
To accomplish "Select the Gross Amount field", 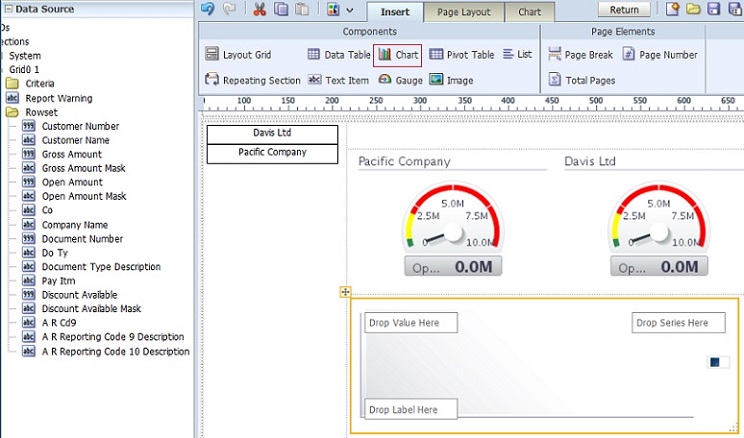I will coord(62,154).
